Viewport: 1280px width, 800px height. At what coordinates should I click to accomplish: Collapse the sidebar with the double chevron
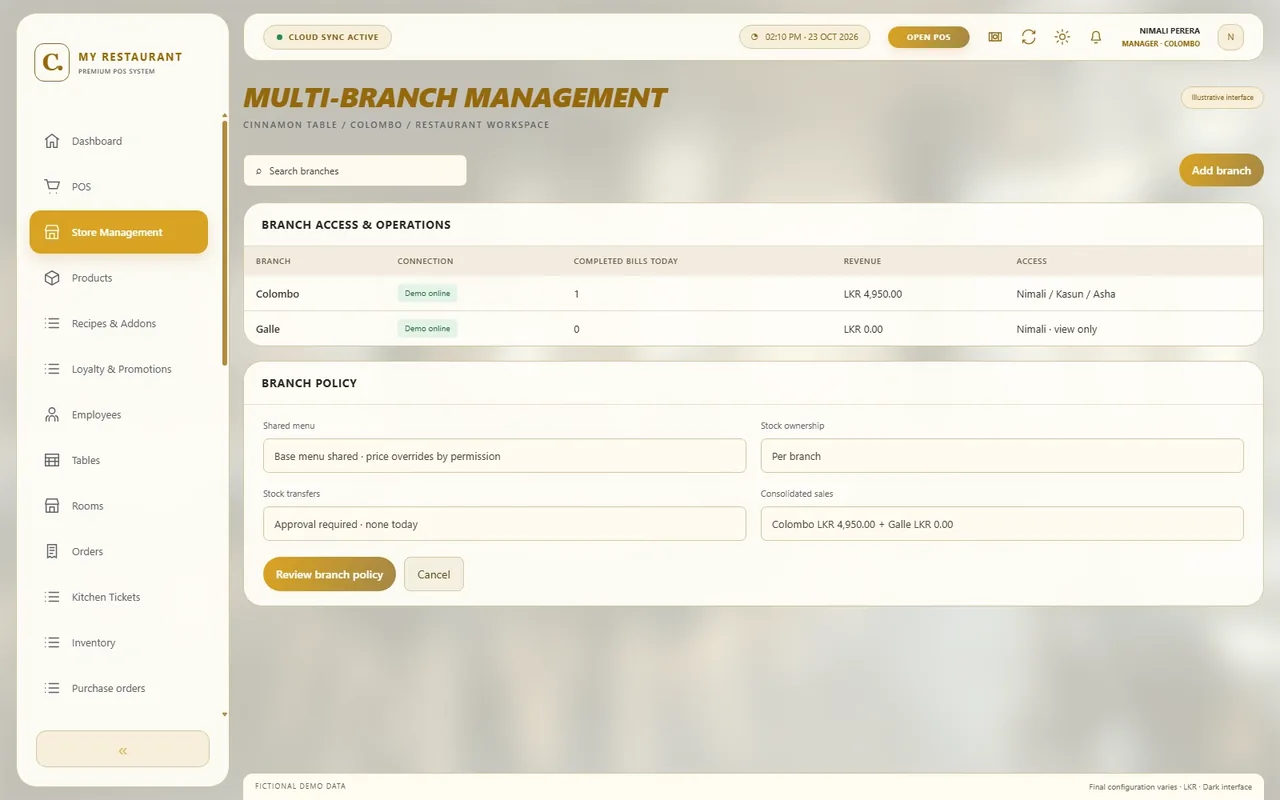123,749
